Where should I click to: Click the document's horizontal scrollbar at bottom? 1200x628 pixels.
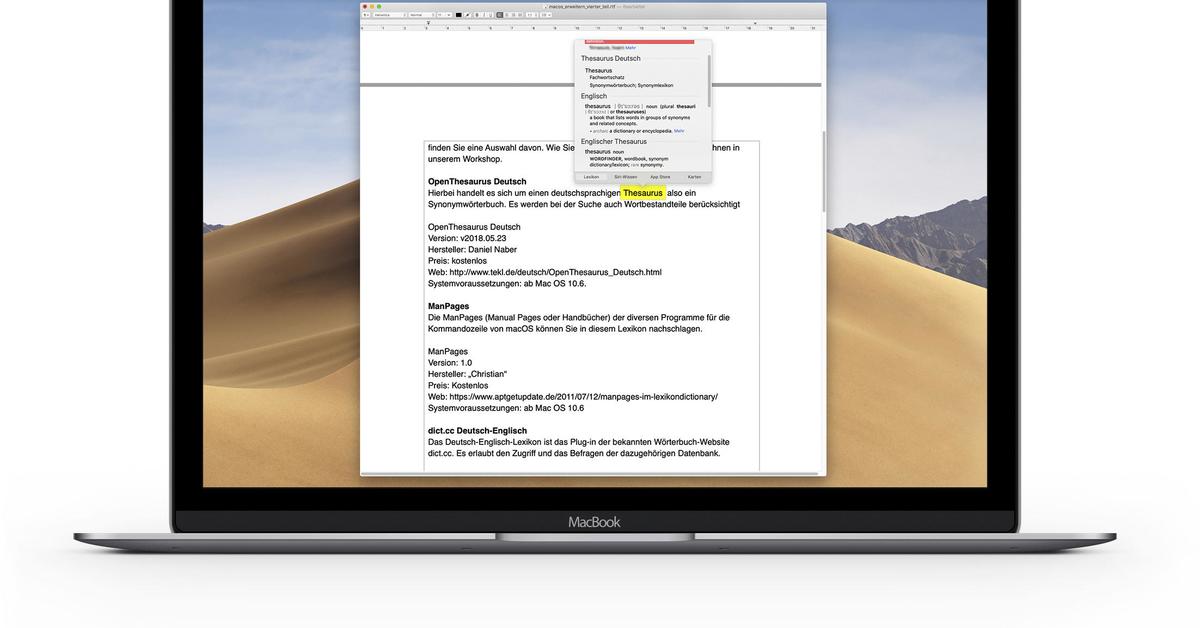590,473
